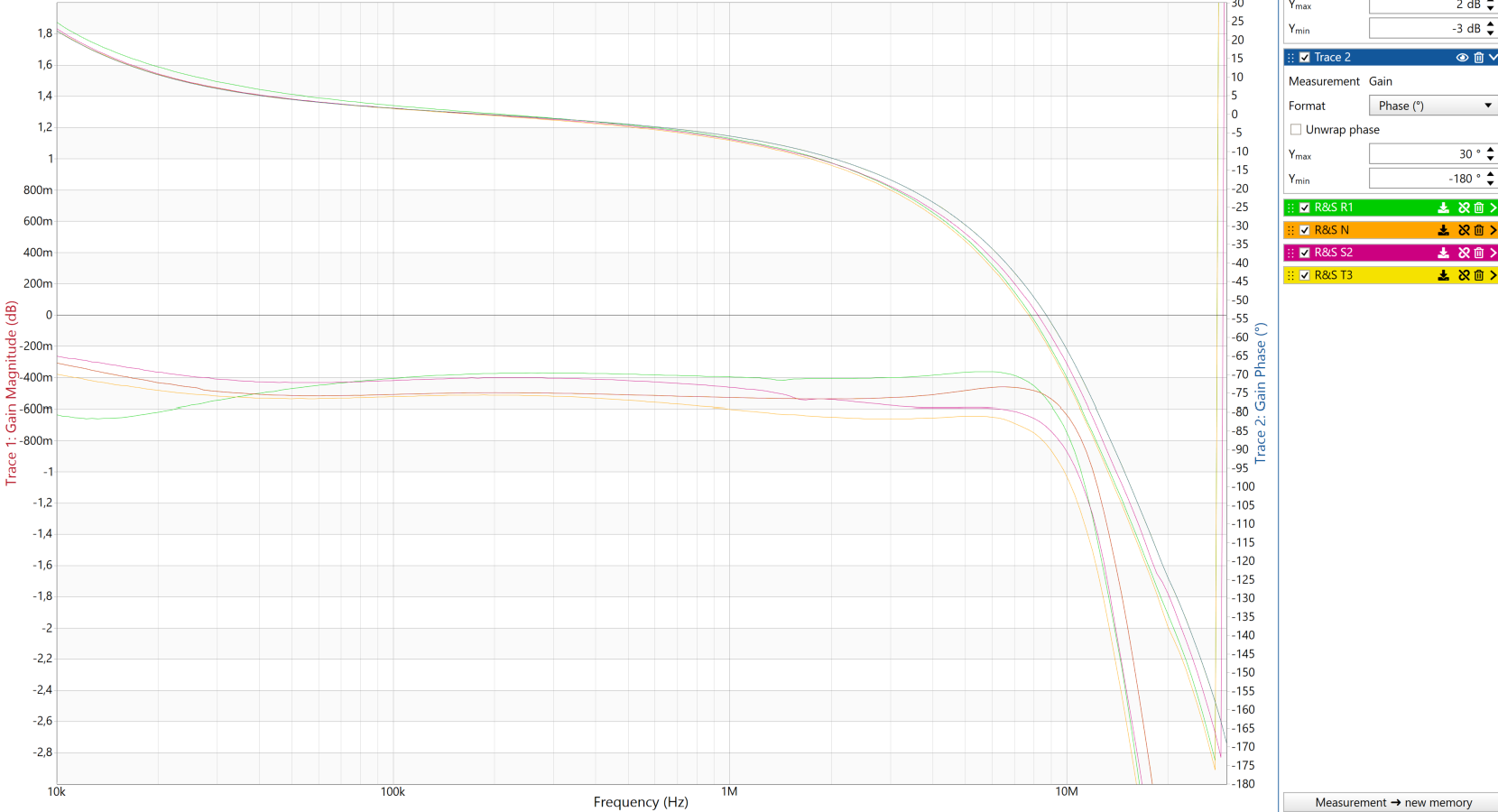This screenshot has width=1498, height=812.
Task: Click the 1M frequency axis tick label
Action: click(729, 792)
